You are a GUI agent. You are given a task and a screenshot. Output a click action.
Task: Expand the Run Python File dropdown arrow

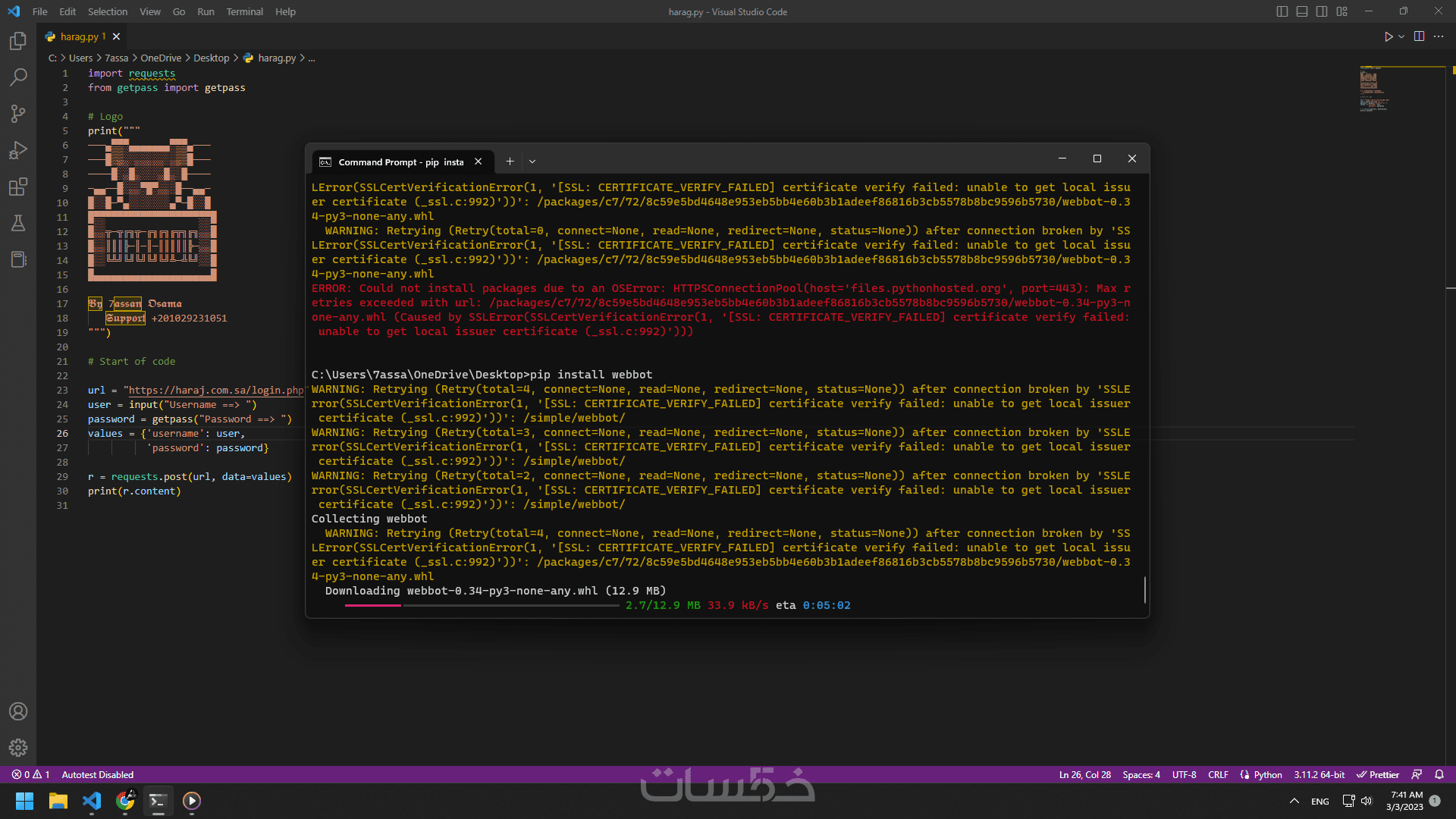coord(1401,36)
